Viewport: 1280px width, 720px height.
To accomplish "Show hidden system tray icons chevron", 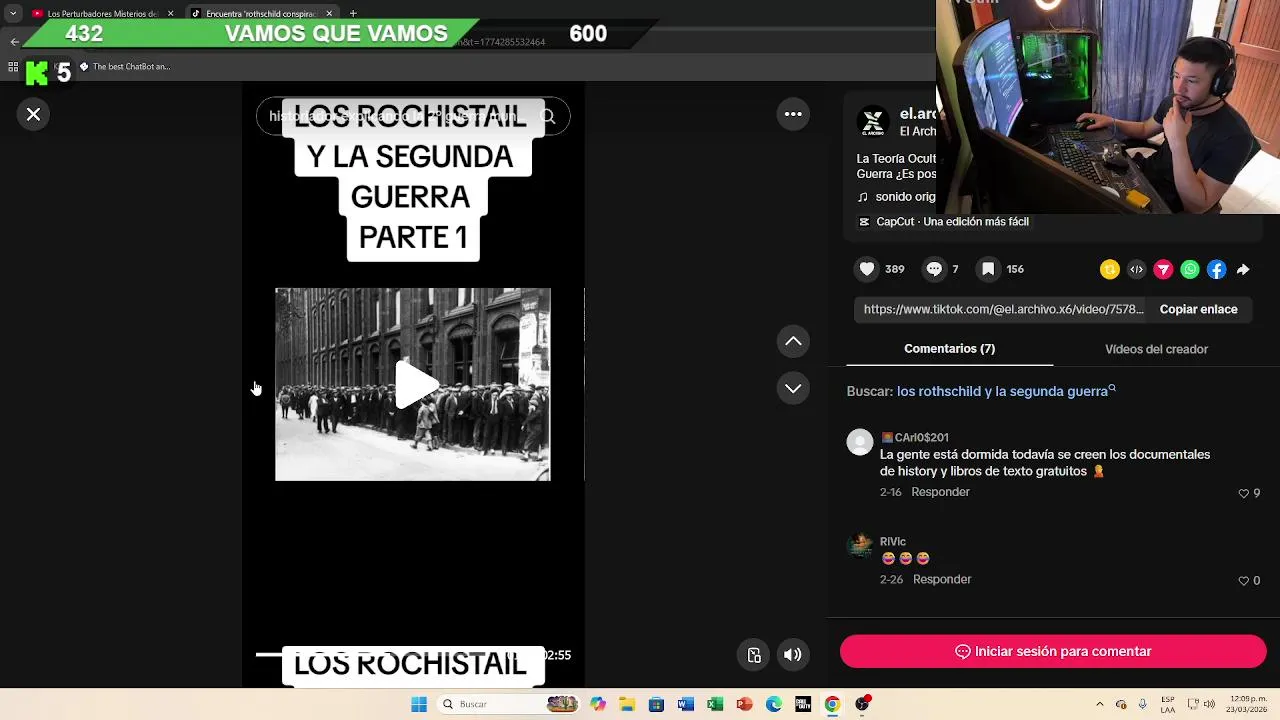I will pyautogui.click(x=1099, y=704).
